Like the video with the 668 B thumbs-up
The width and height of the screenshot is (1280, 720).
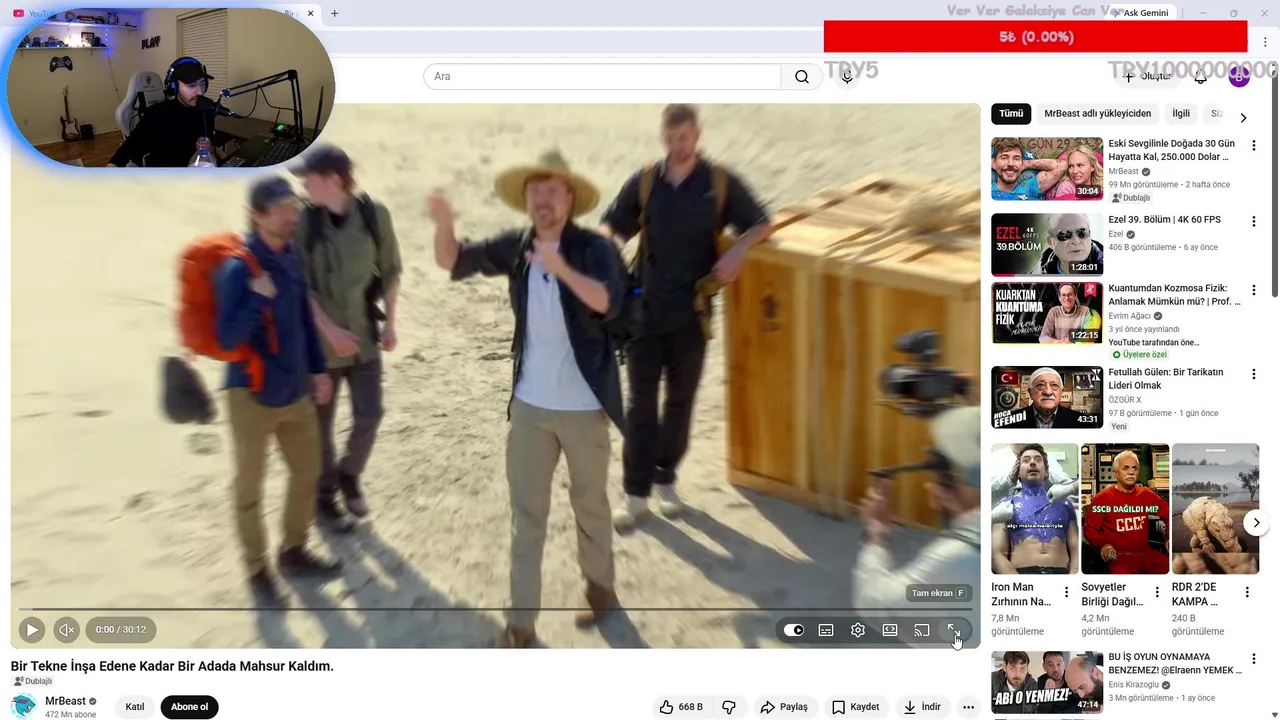681,707
